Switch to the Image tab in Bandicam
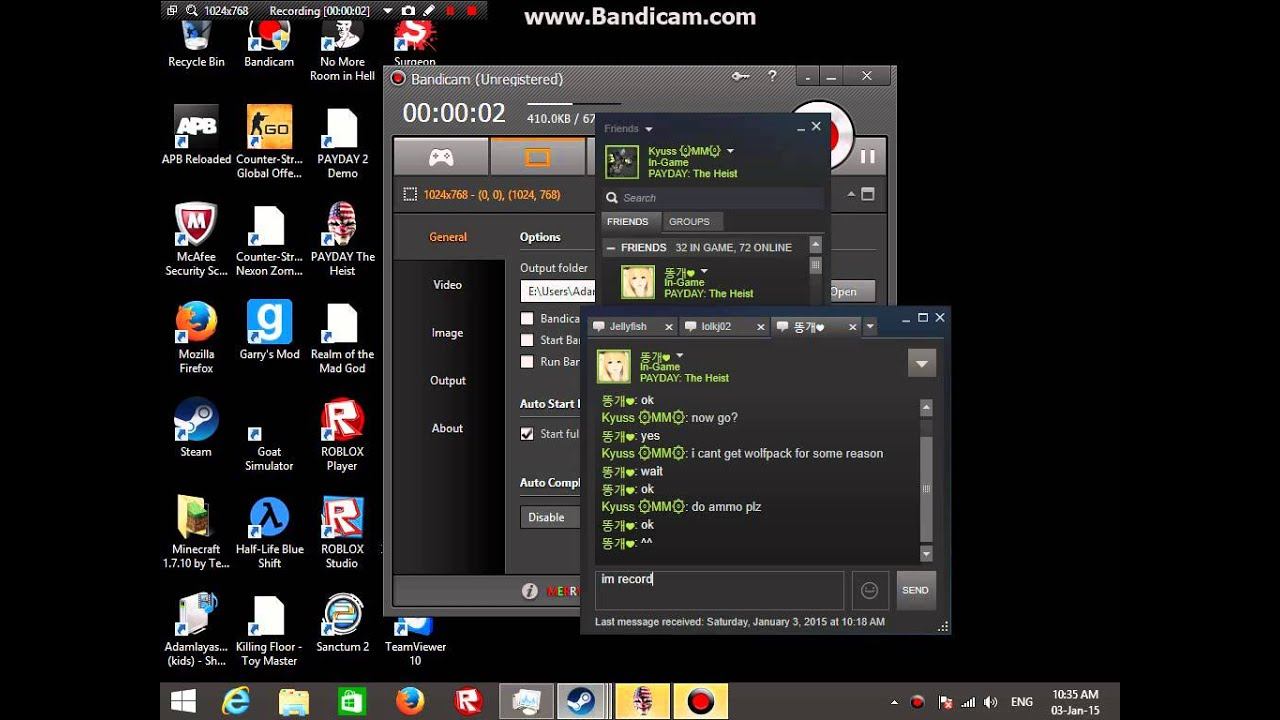The height and width of the screenshot is (720, 1280). pyautogui.click(x=448, y=333)
